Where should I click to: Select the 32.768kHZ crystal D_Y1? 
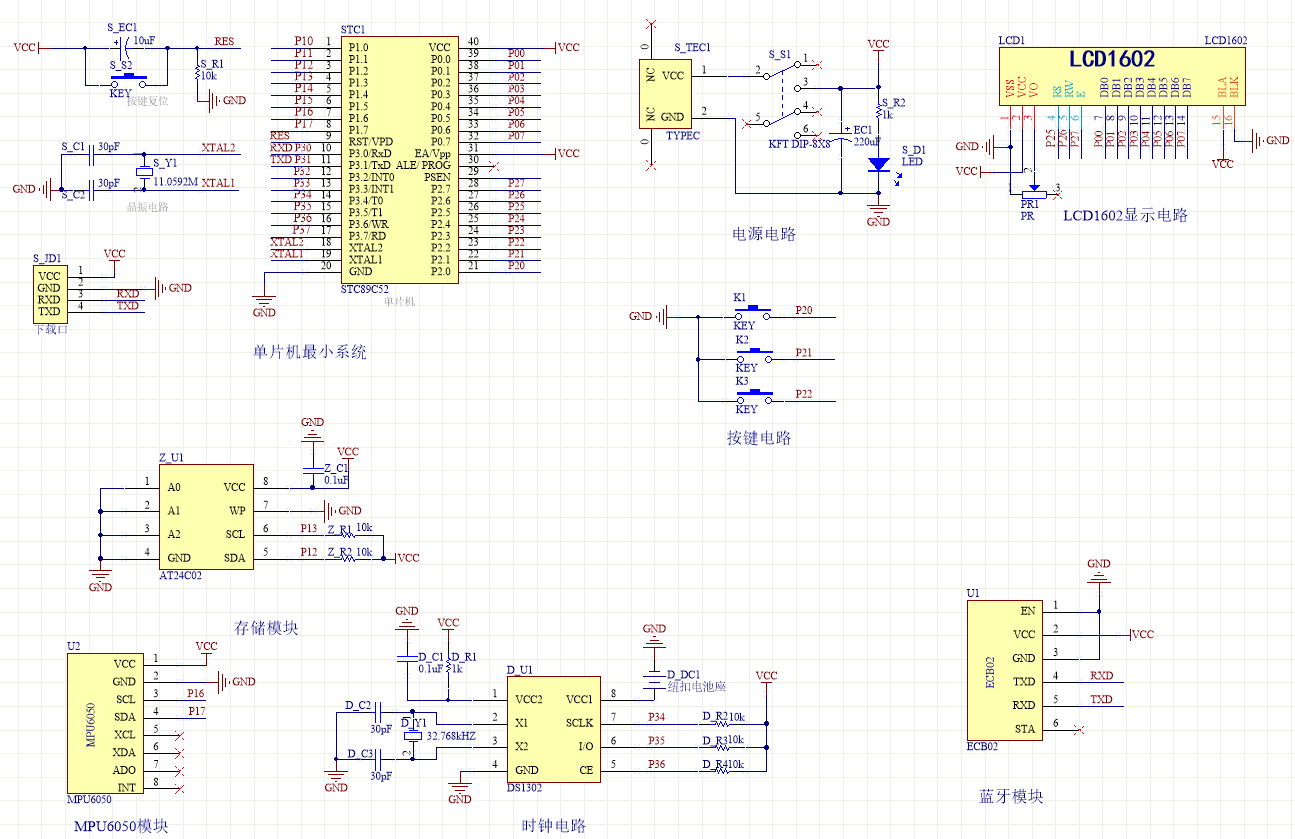(x=411, y=735)
